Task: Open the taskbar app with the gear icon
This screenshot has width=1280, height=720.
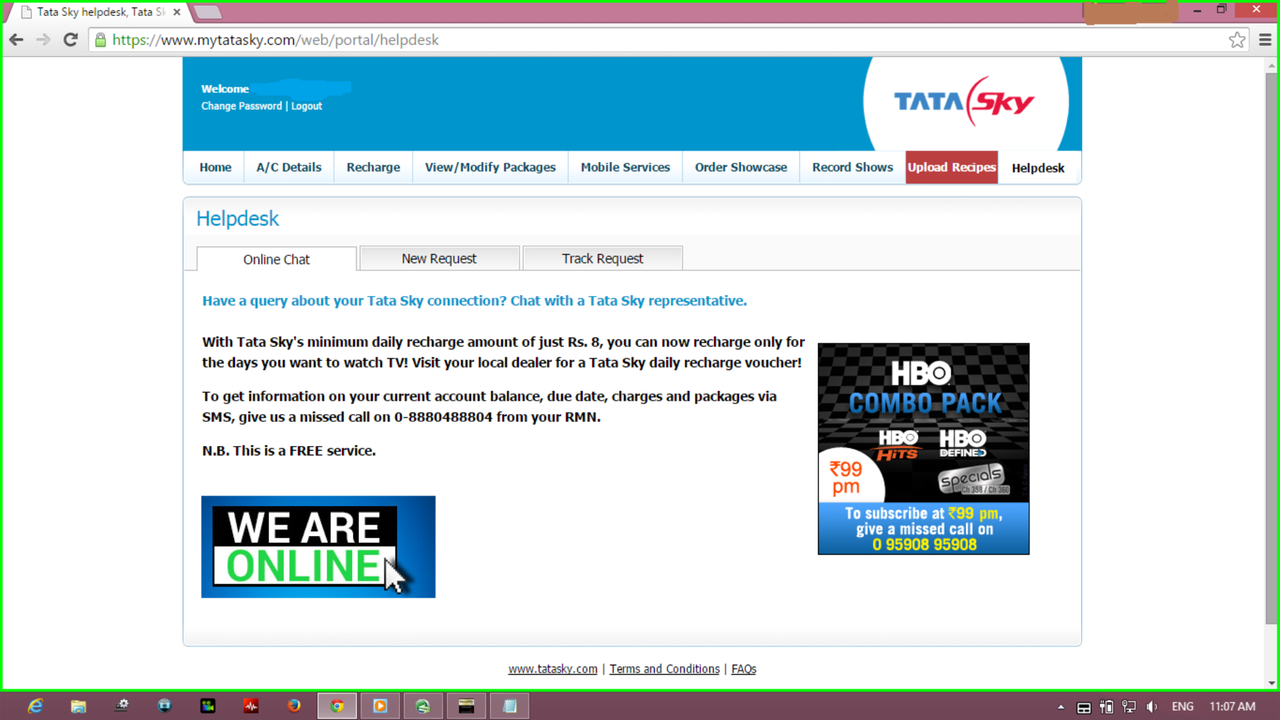Action: [x=121, y=706]
